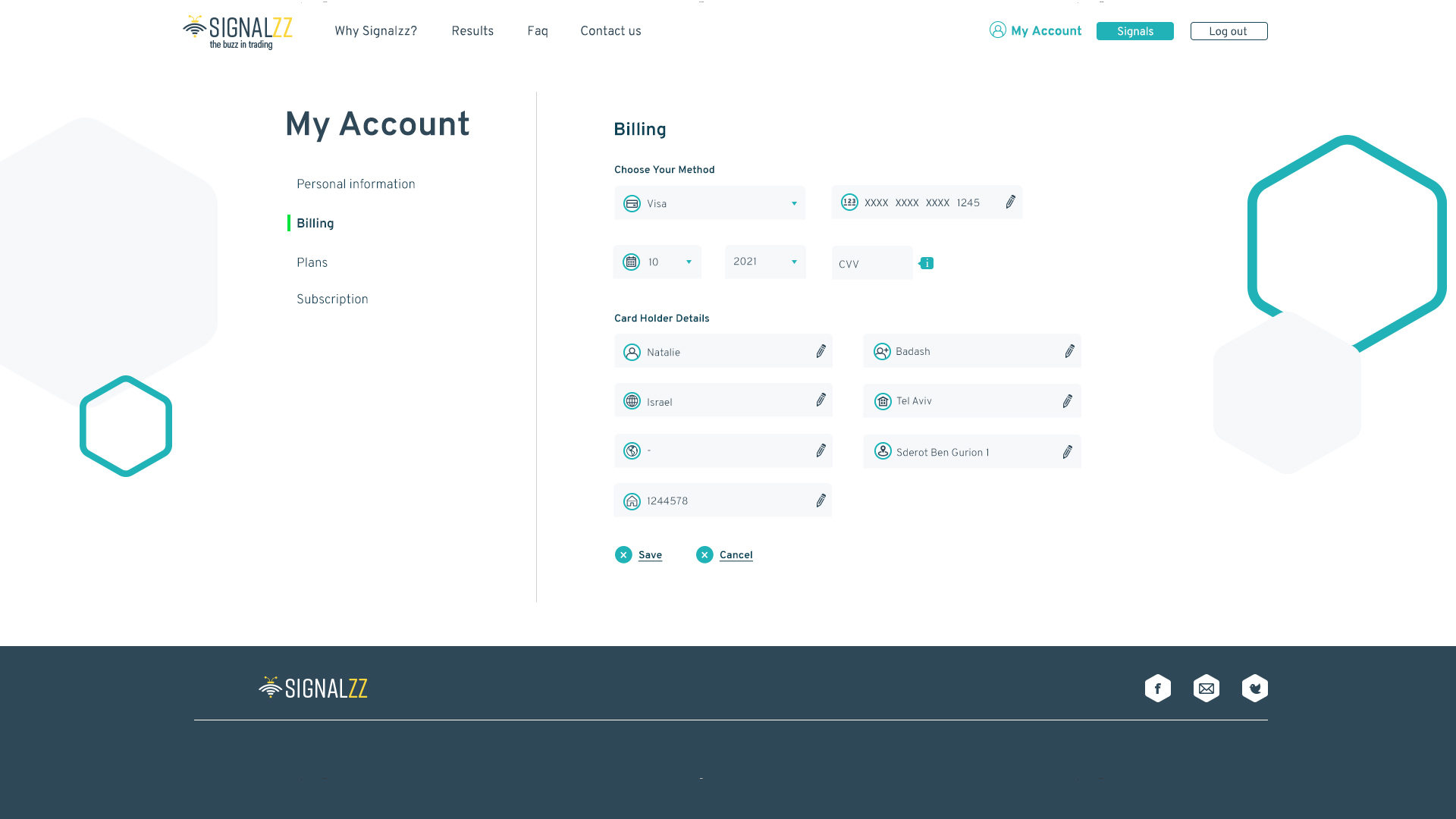Expand expiry month dropdown showing 10

(657, 262)
